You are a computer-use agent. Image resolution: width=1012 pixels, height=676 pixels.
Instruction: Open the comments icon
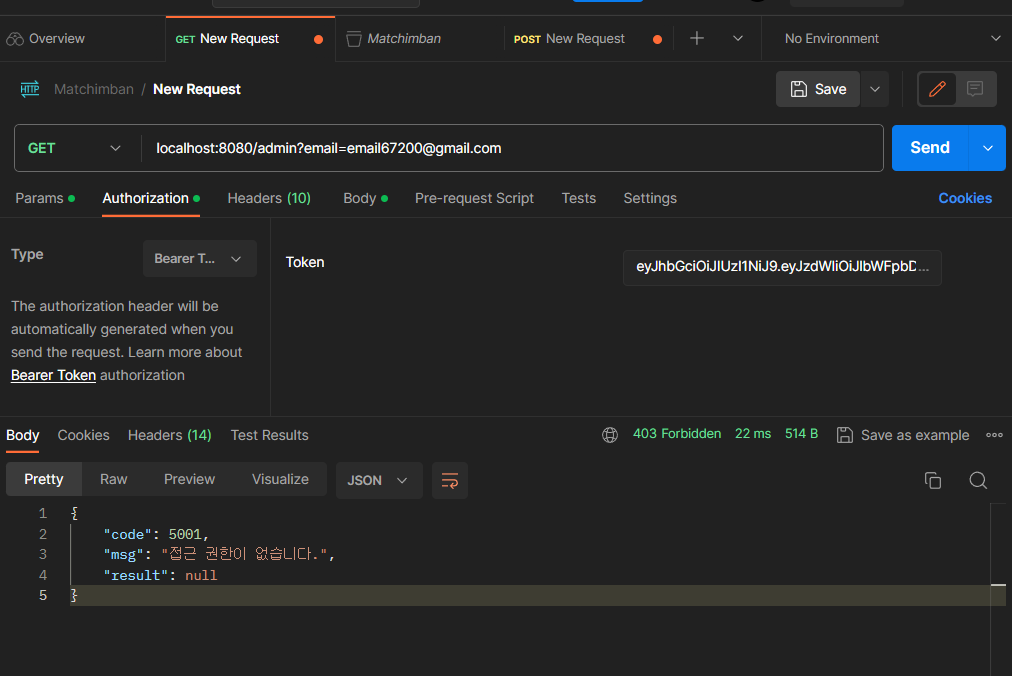[x=975, y=89]
